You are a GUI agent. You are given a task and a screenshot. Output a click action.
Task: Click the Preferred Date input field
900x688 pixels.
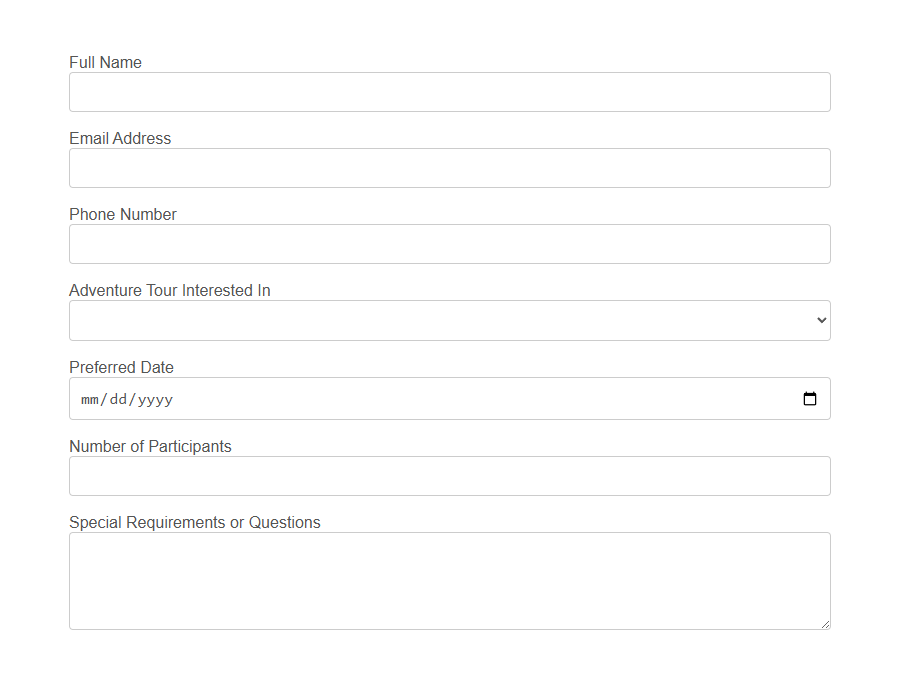[x=400, y=398]
